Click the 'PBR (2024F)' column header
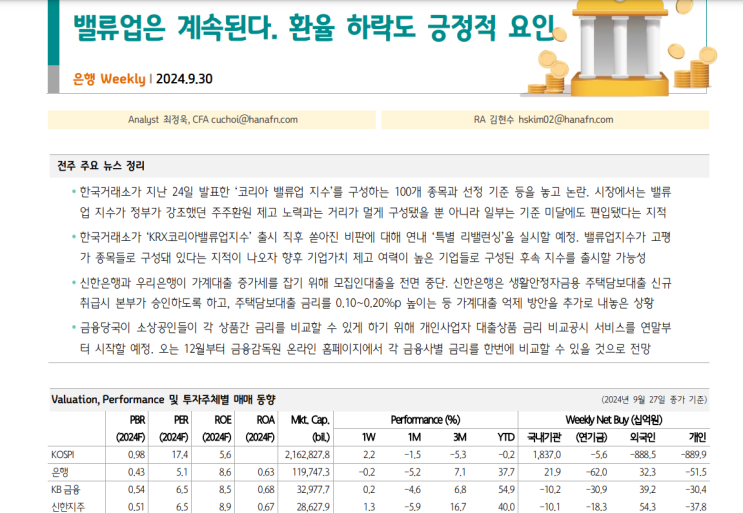 (x=131, y=429)
